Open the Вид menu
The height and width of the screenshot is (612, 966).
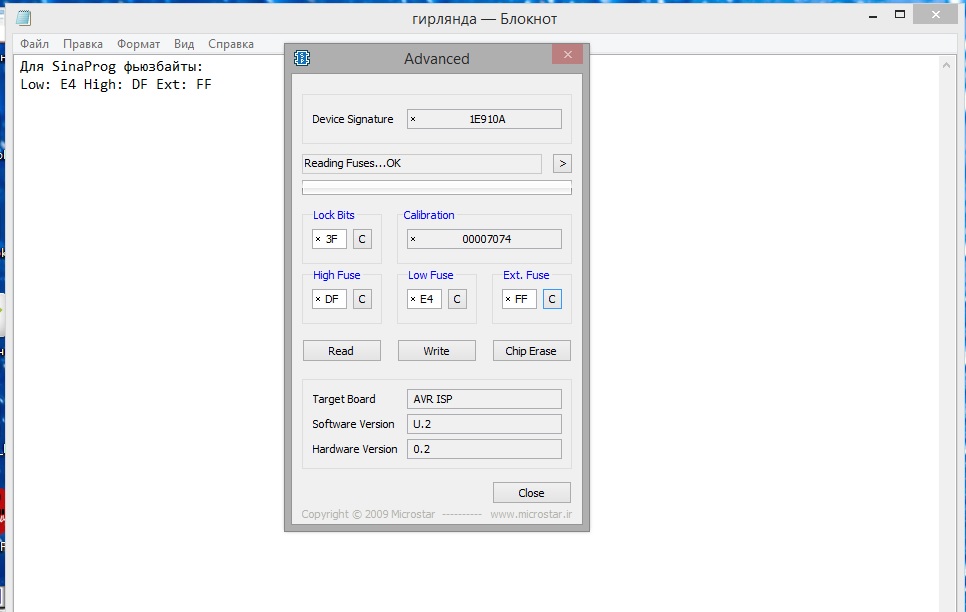click(x=184, y=44)
